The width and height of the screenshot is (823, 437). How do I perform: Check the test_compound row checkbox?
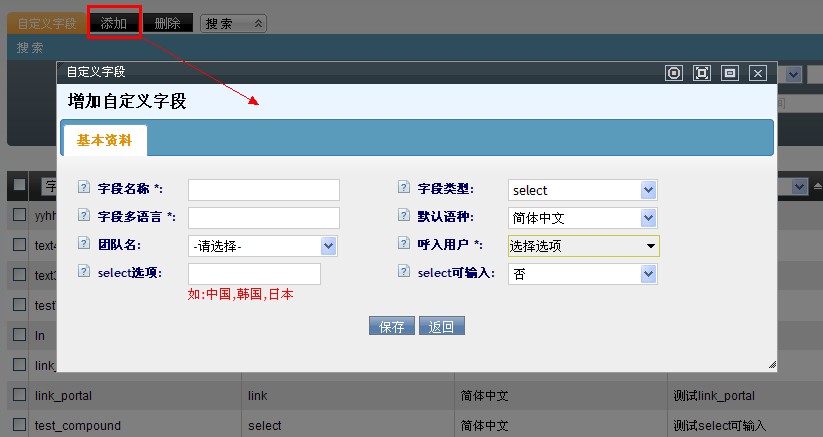tap(19, 425)
